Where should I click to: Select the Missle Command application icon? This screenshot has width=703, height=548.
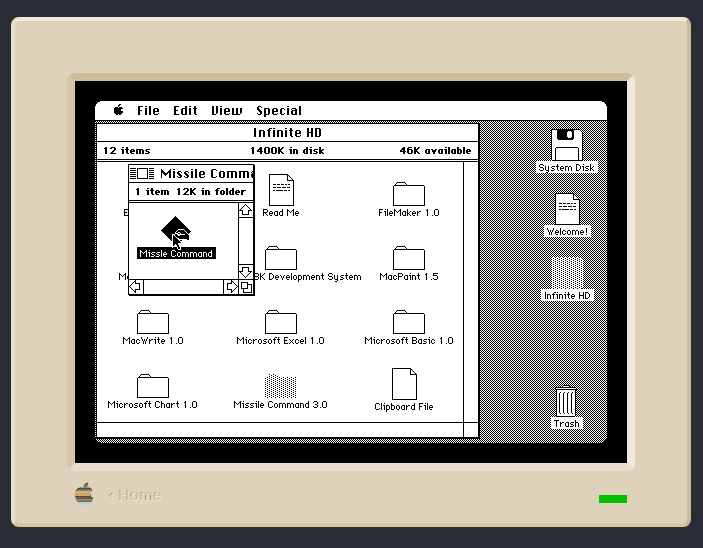point(176,230)
